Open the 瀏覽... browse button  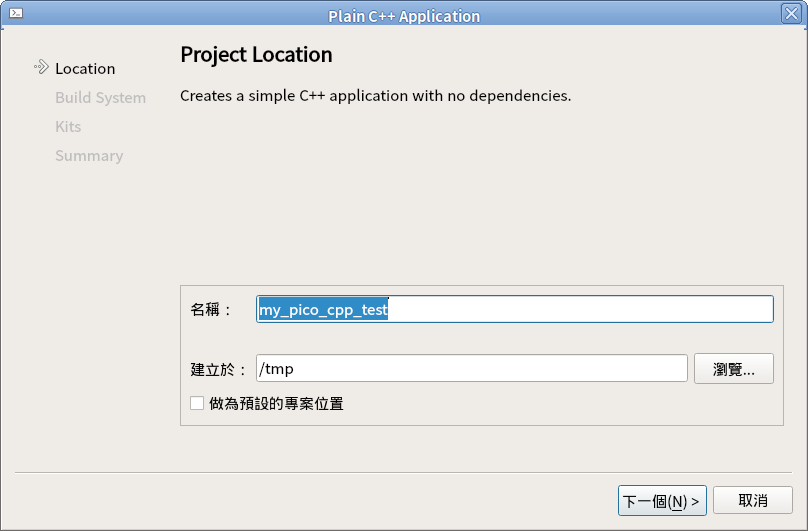[x=733, y=369]
